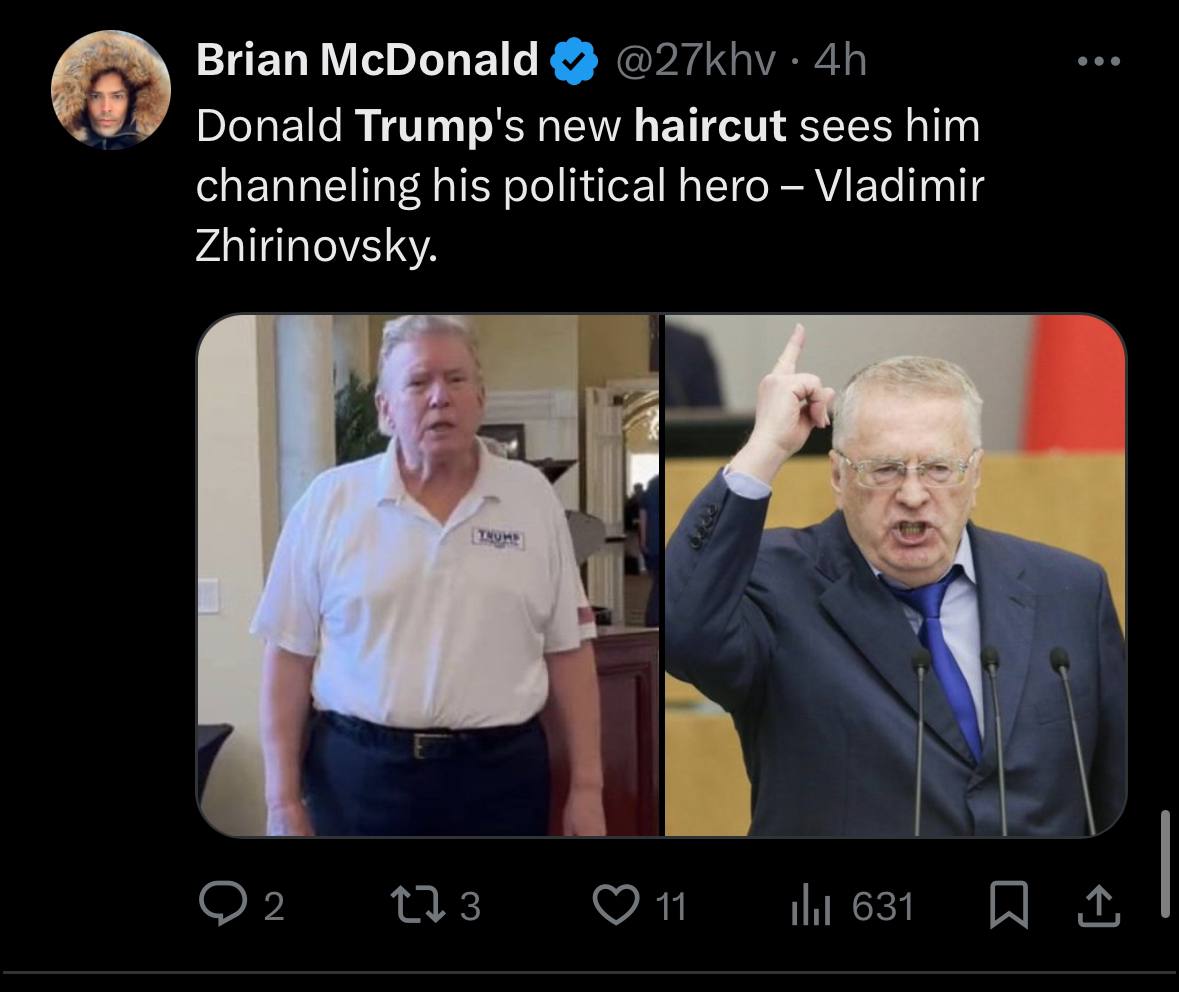This screenshot has width=1179, height=992.
Task: Open the left photo with white polo shirt
Action: pos(429,575)
